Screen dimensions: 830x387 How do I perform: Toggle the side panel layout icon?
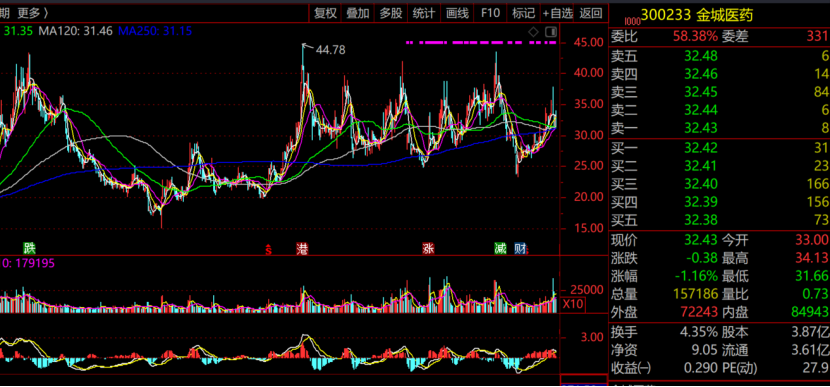point(551,31)
